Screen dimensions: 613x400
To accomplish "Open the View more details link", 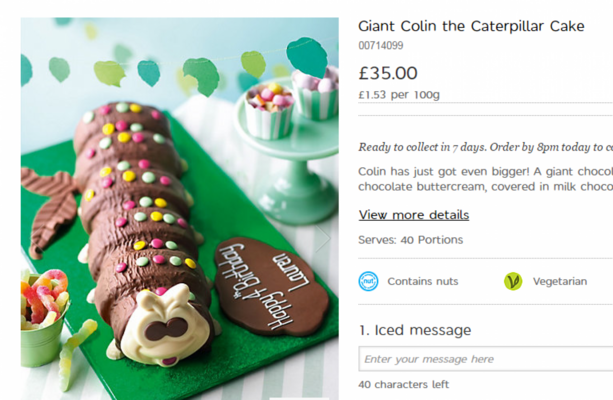I will (x=413, y=215).
